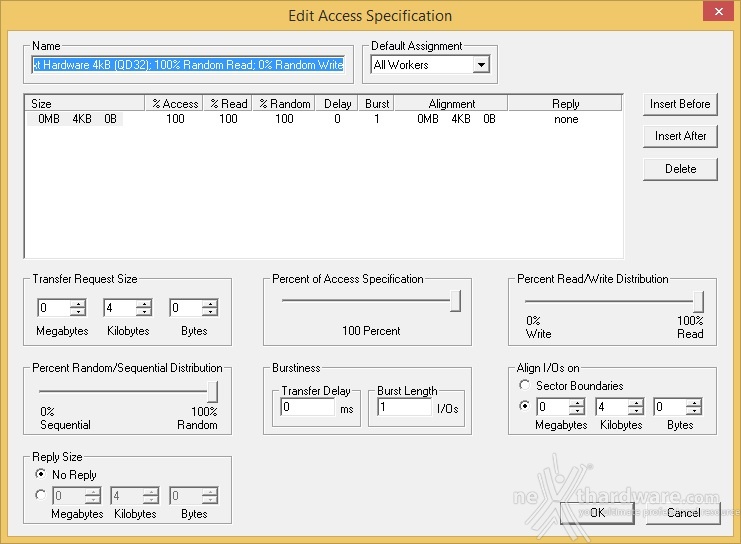Confirm changes with the OK button
The width and height of the screenshot is (741, 544).
click(597, 513)
